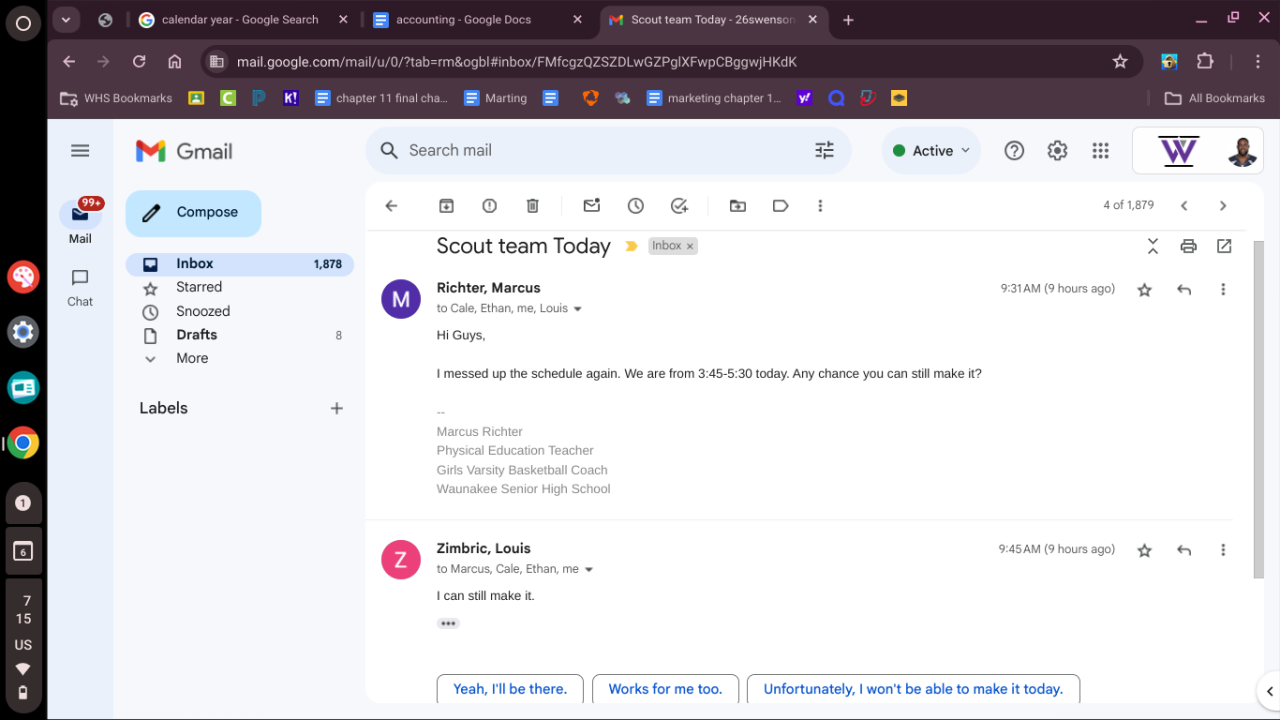Open the marketing chapter 1 bookmark
The image size is (1280, 720).
(x=714, y=98)
